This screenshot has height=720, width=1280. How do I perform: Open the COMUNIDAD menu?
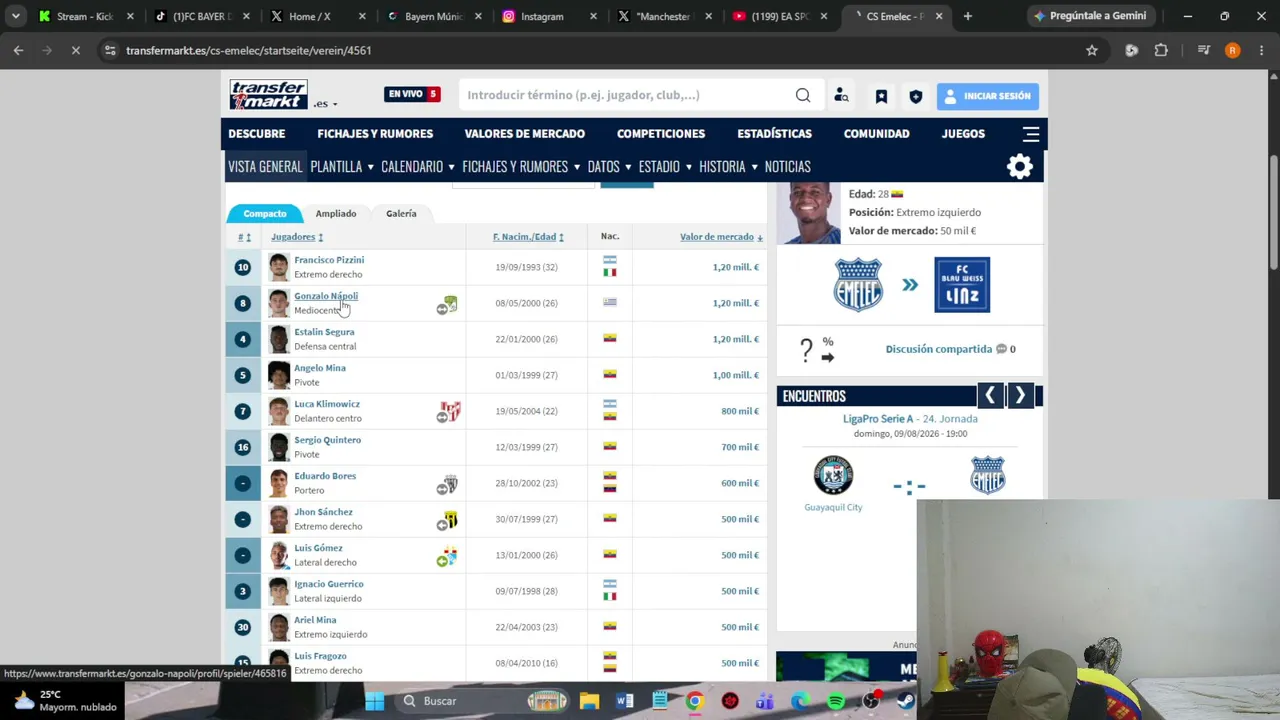(x=877, y=134)
